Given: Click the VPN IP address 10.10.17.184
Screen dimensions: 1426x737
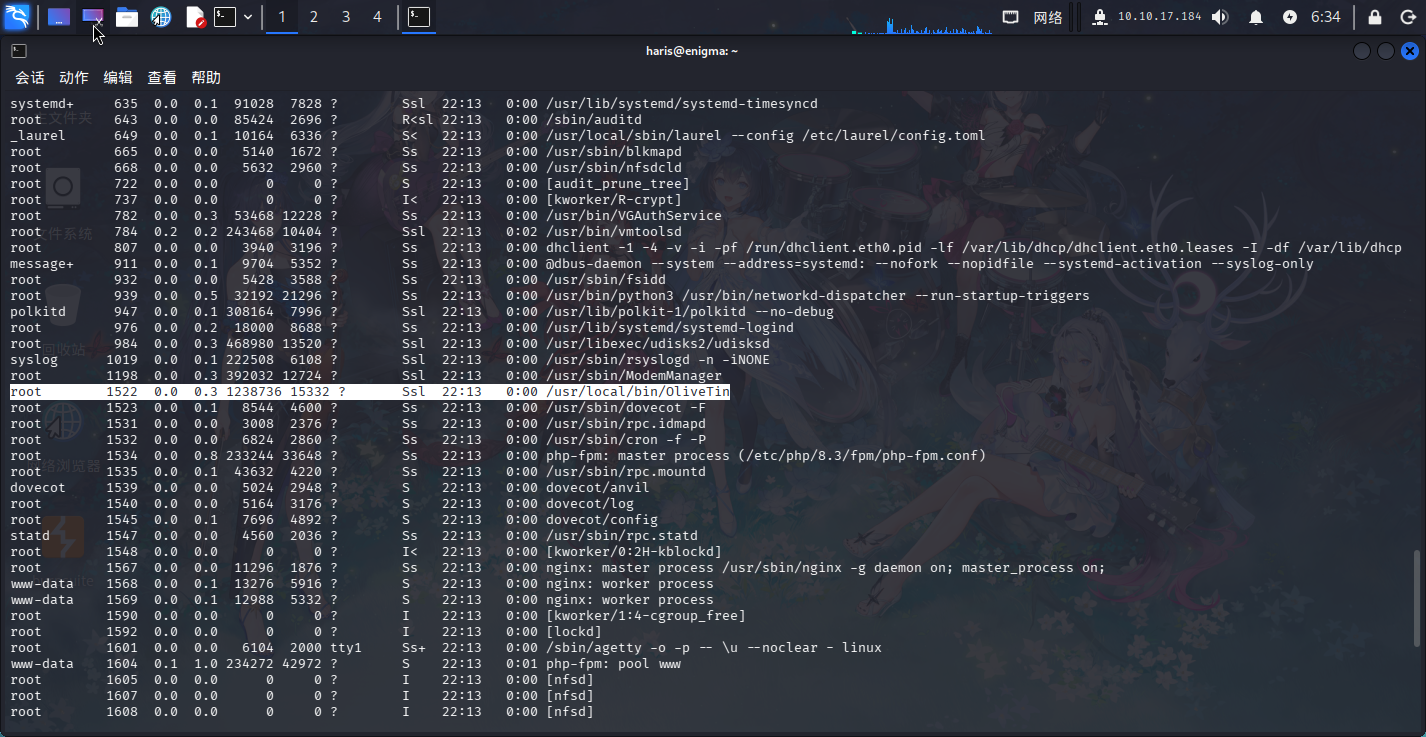Looking at the screenshot, I should click(1159, 17).
